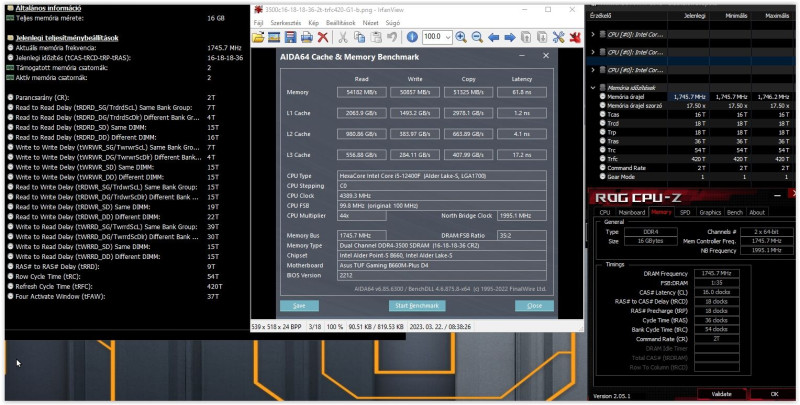Screen dimensions: 800x405
Task: Open the Fájl menu in IrfanView
Action: pyautogui.click(x=259, y=23)
